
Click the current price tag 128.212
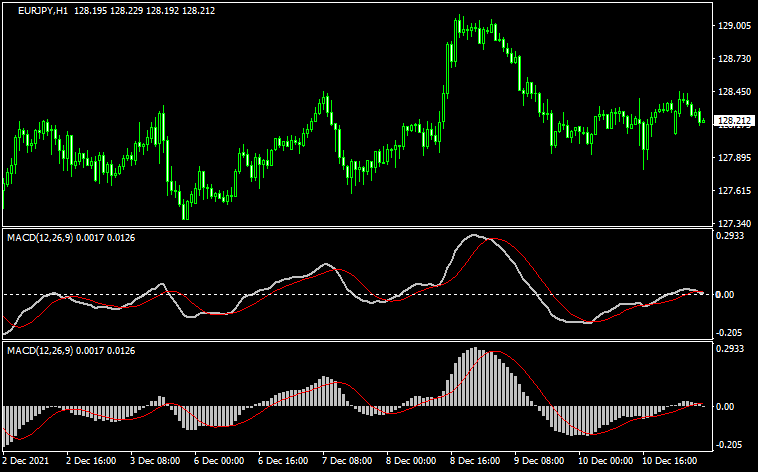[734, 121]
